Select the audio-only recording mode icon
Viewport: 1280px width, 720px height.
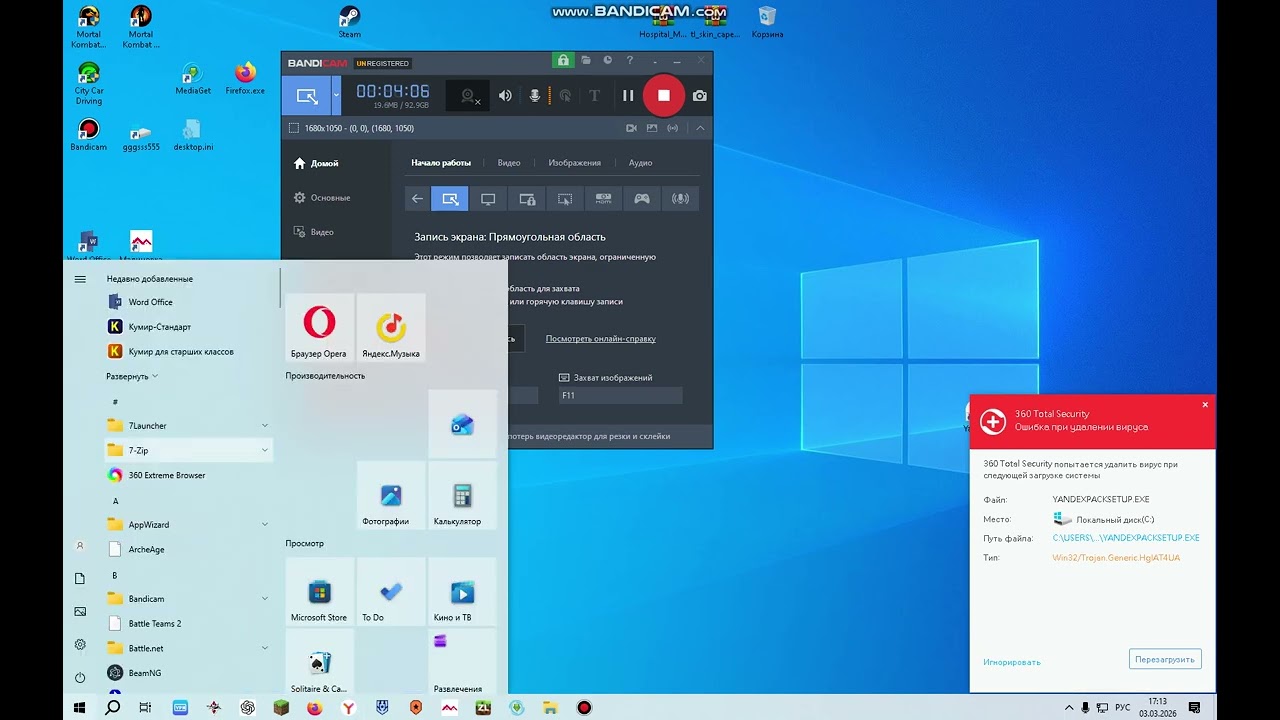(680, 199)
